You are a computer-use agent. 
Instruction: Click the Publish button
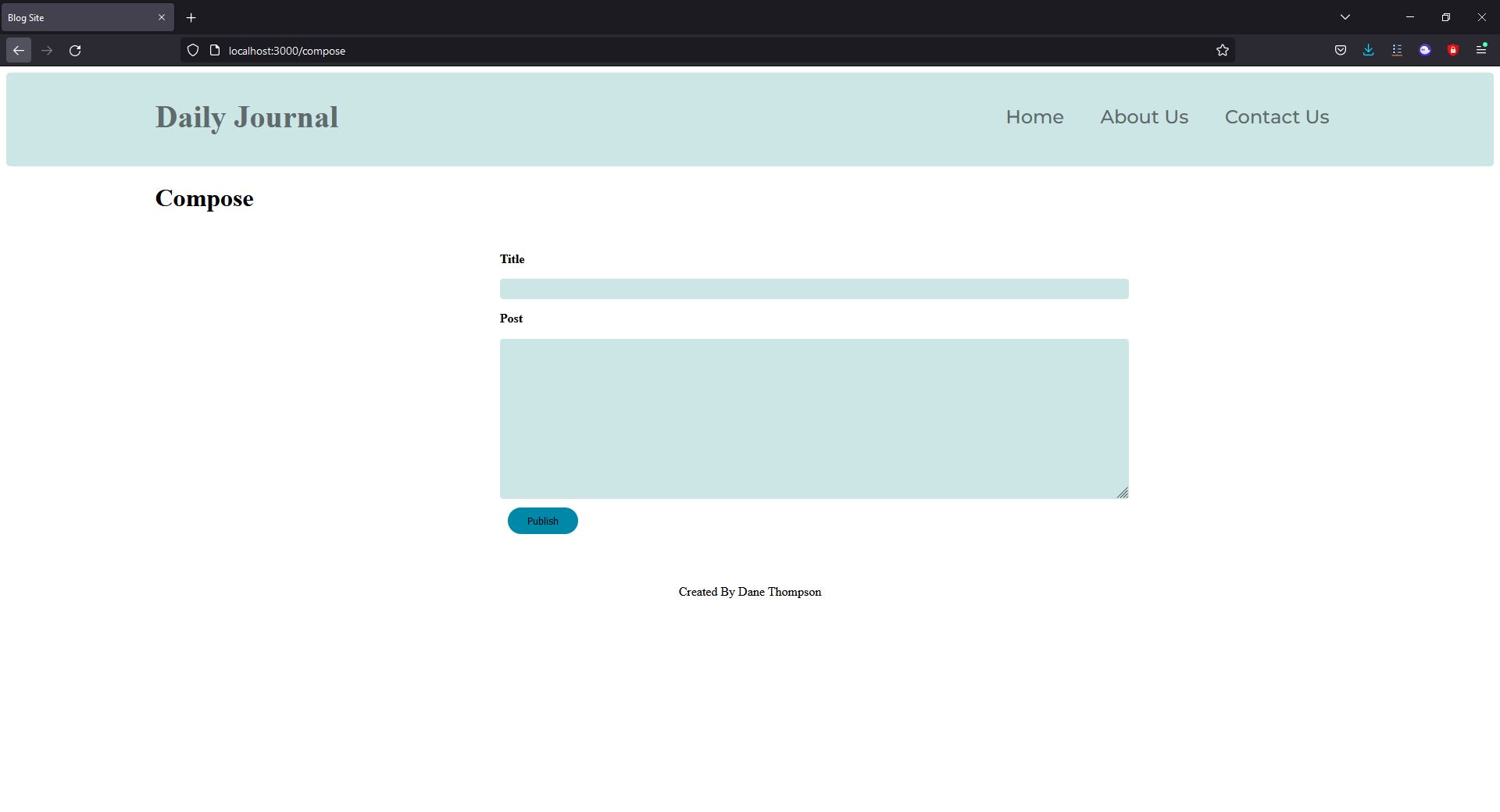[x=543, y=521]
